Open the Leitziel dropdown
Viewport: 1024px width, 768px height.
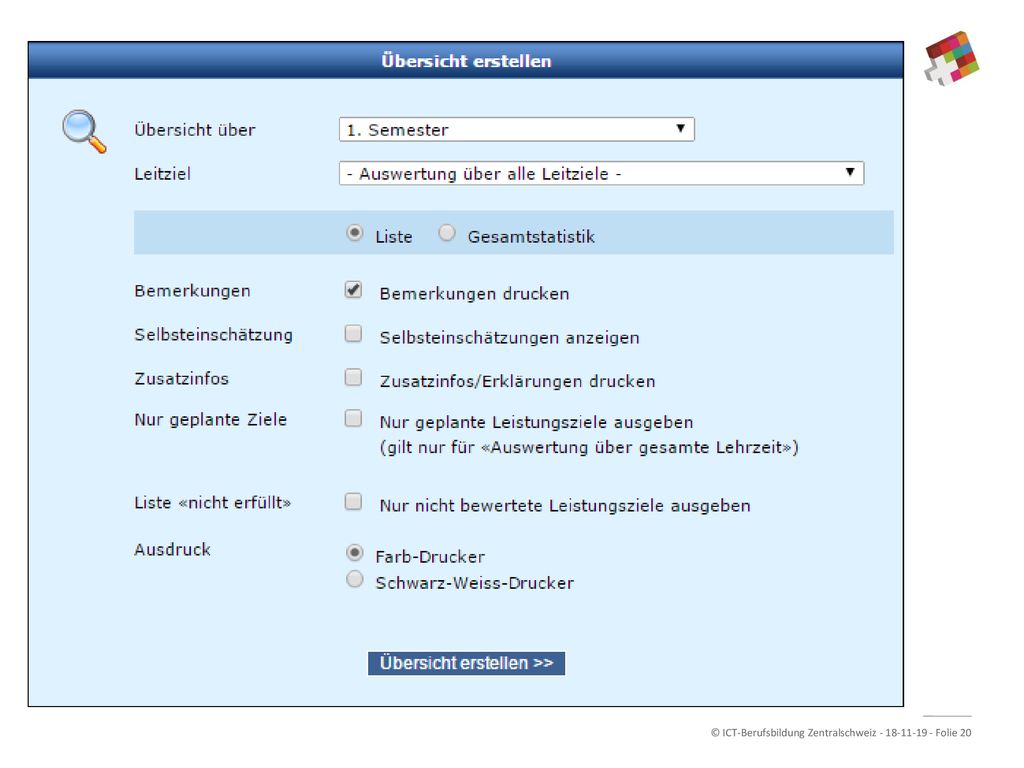(601, 173)
